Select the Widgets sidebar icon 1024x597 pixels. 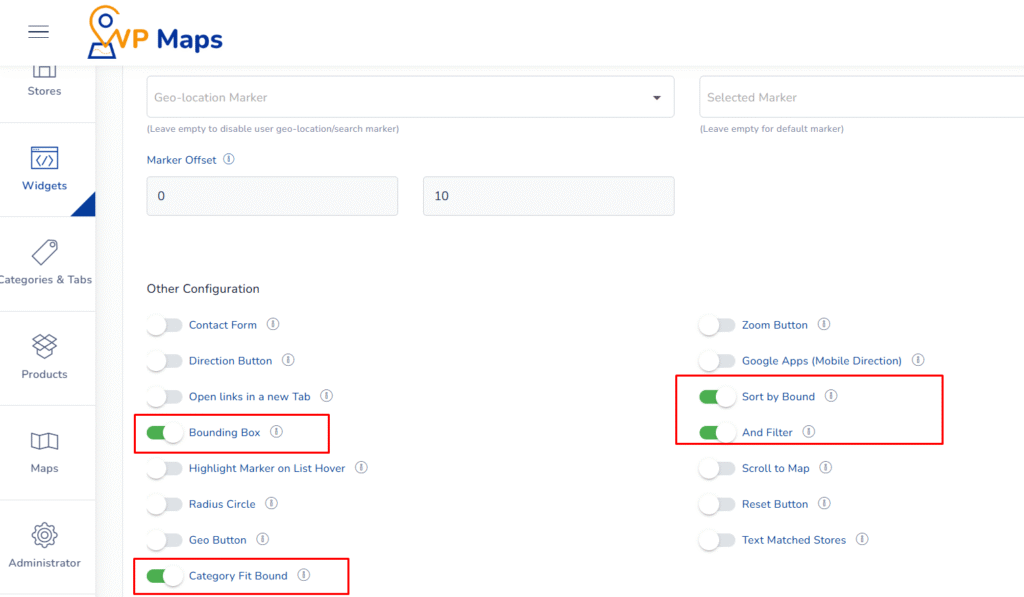(x=44, y=170)
